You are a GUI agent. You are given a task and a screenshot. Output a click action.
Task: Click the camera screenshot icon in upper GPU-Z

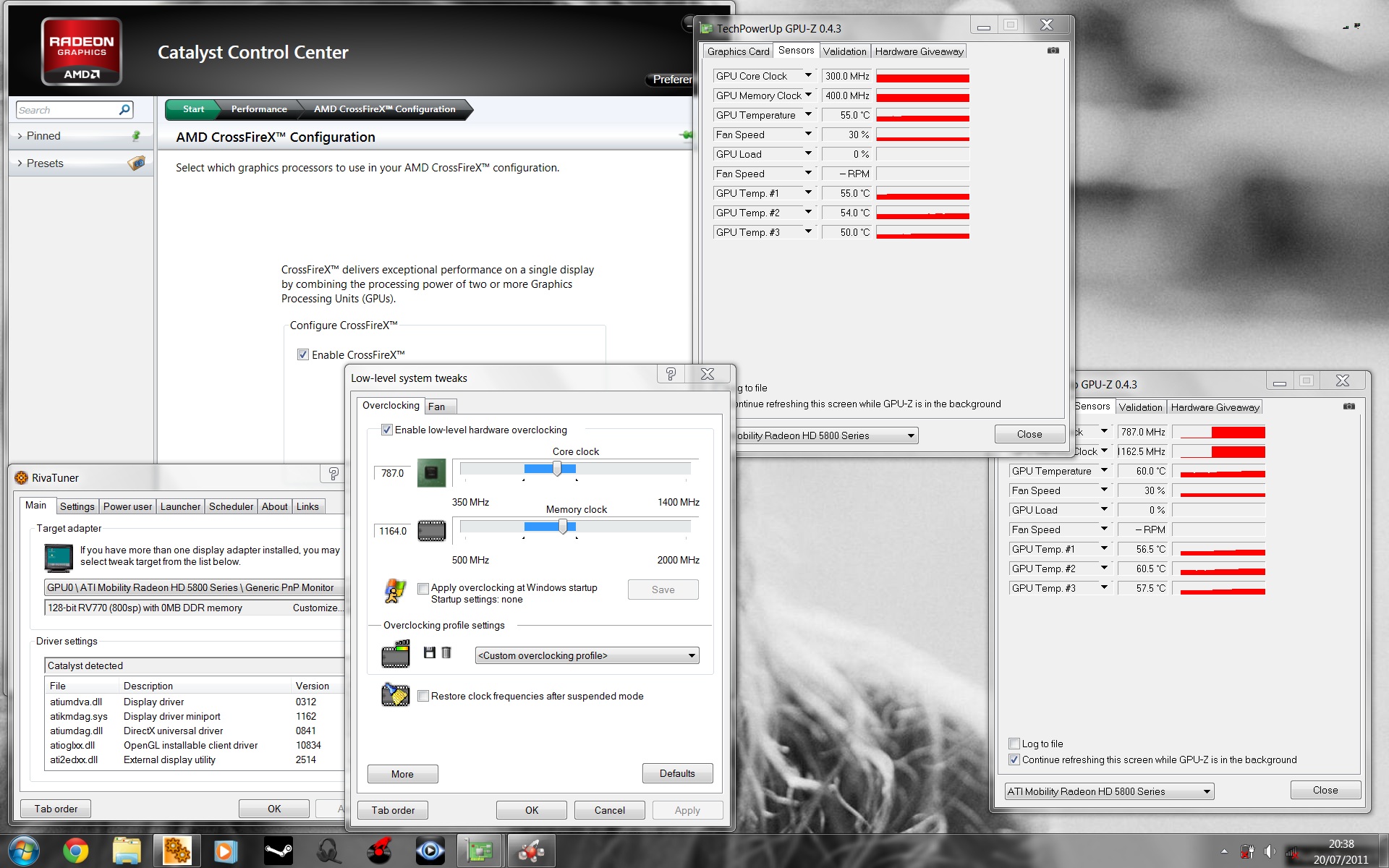pos(1053,51)
